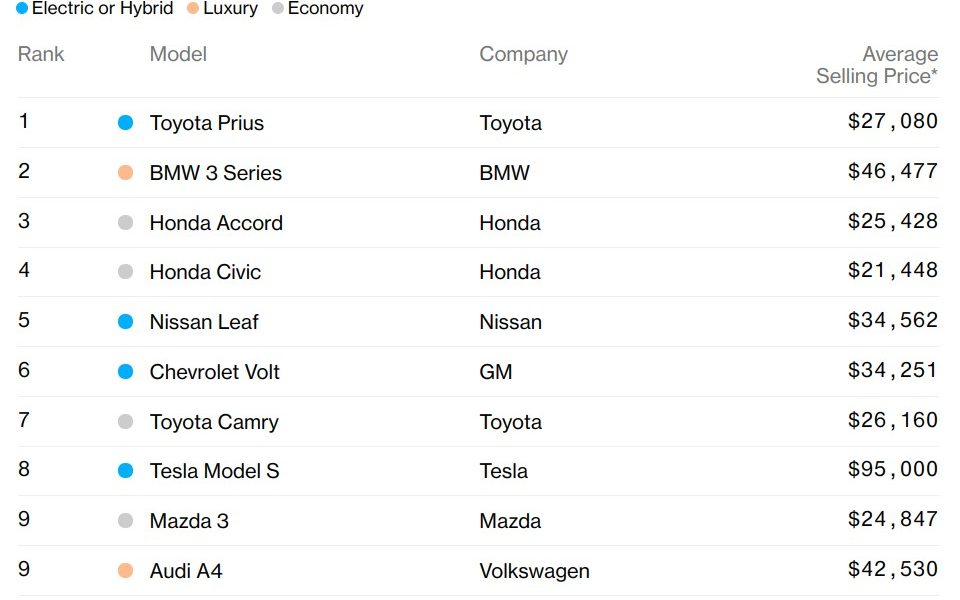Click the Economy legend label

[326, 9]
